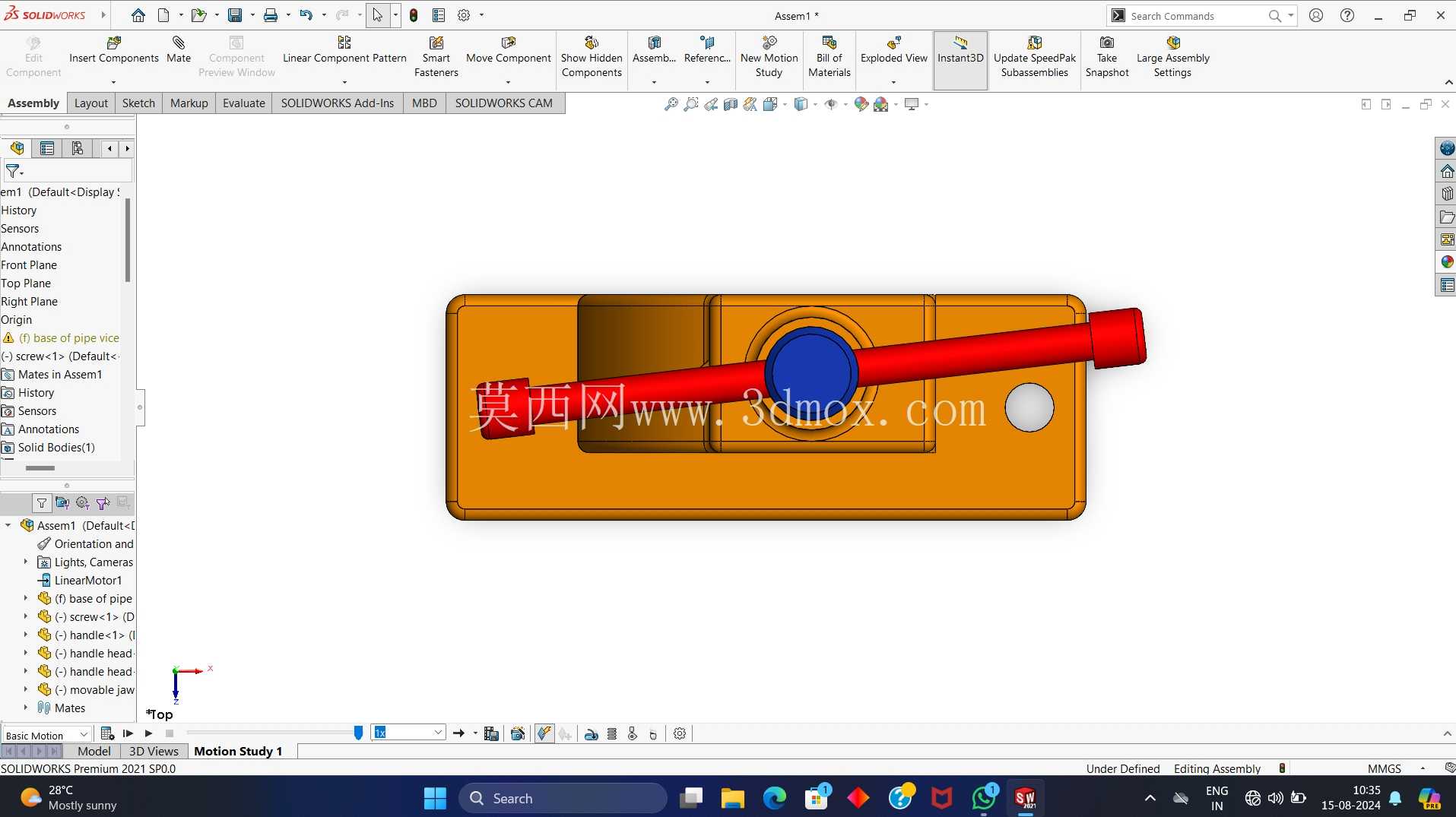Launch Smart Fasteners
The width and height of the screenshot is (1456, 817).
pyautogui.click(x=436, y=57)
